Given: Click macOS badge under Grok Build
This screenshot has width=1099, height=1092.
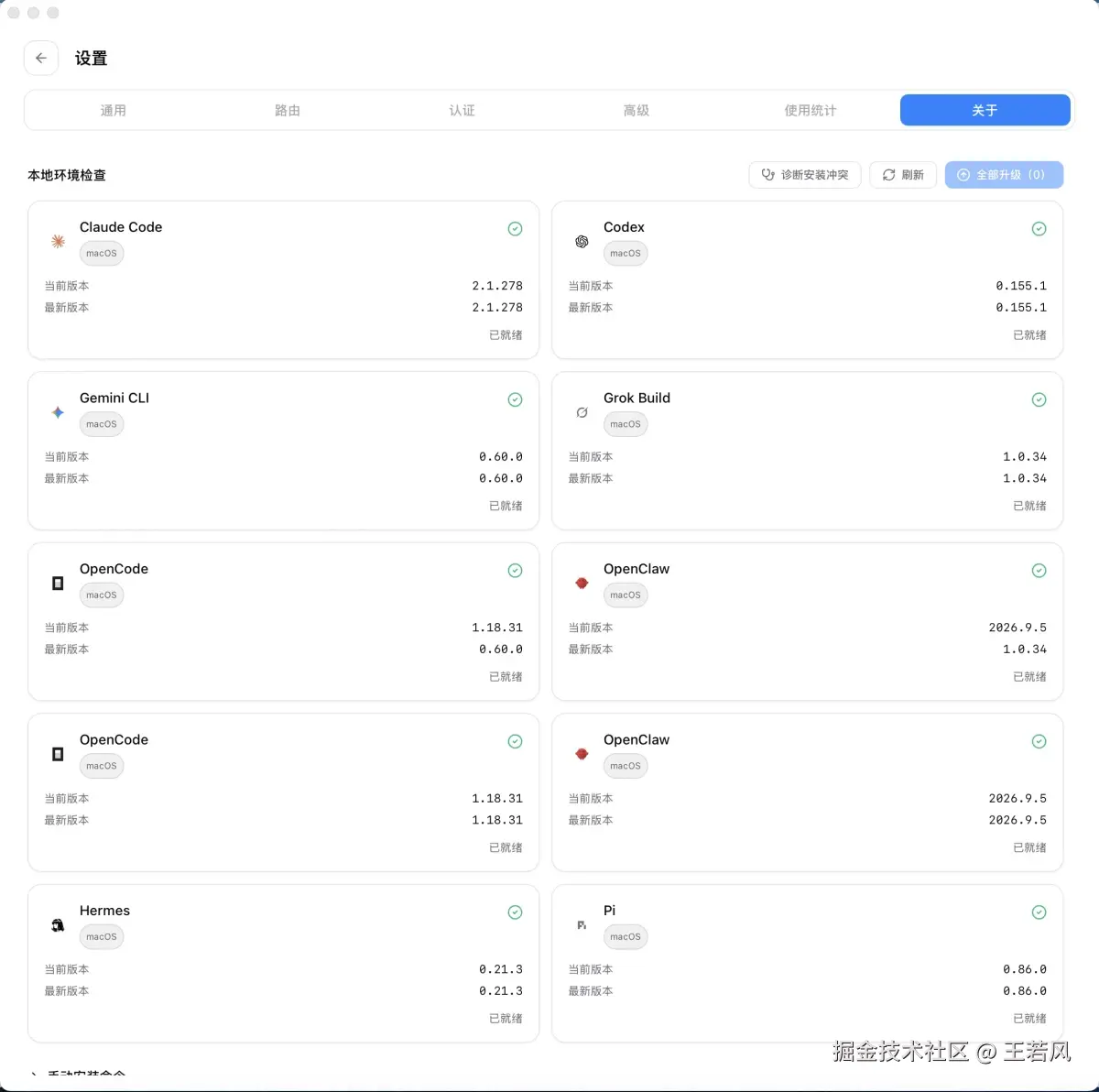Looking at the screenshot, I should point(626,424).
